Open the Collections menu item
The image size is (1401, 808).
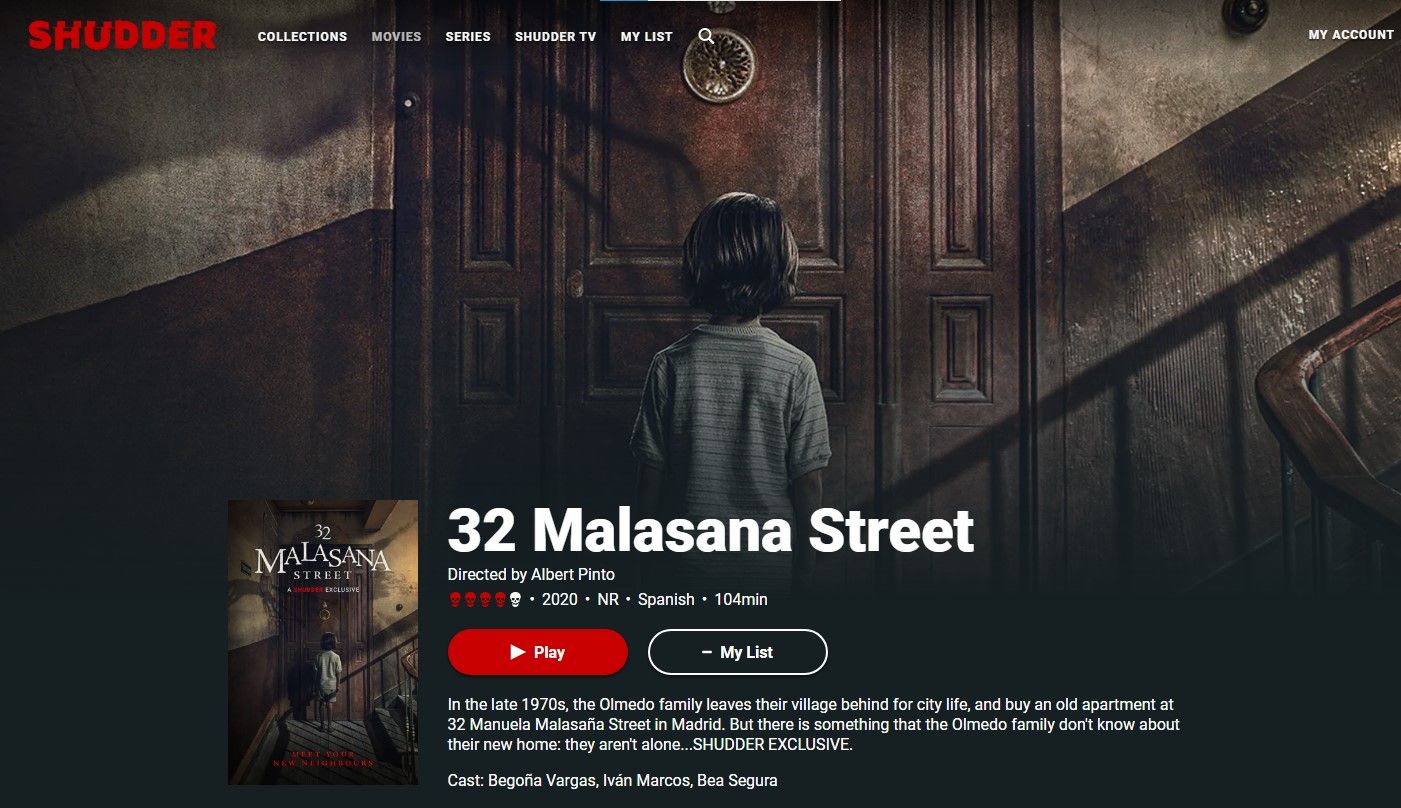(x=302, y=36)
